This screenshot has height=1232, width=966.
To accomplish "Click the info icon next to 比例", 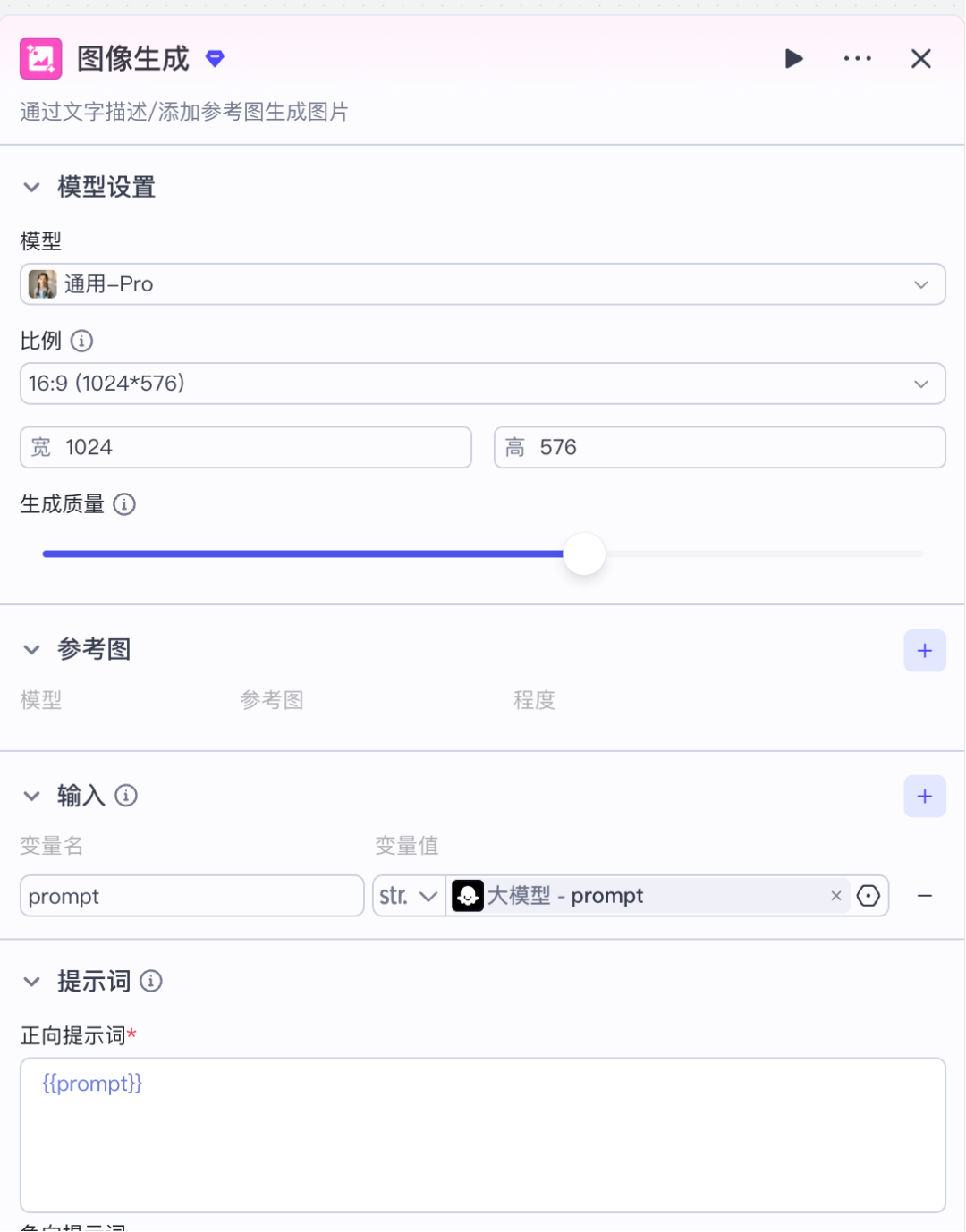I will point(81,341).
